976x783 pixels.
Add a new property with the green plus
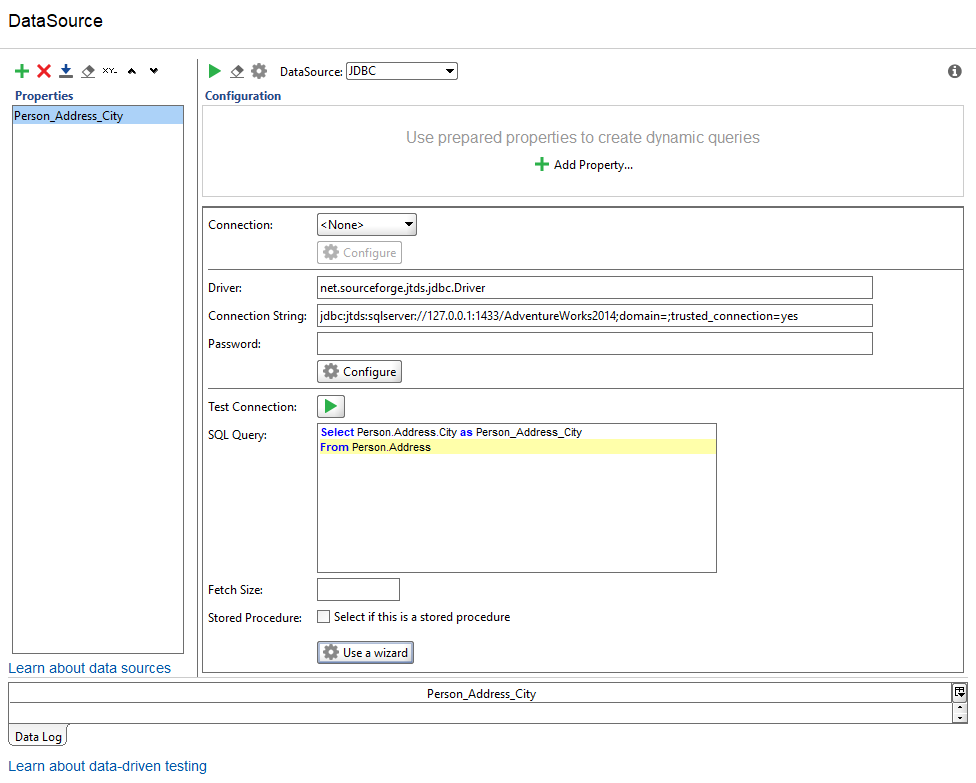[22, 71]
